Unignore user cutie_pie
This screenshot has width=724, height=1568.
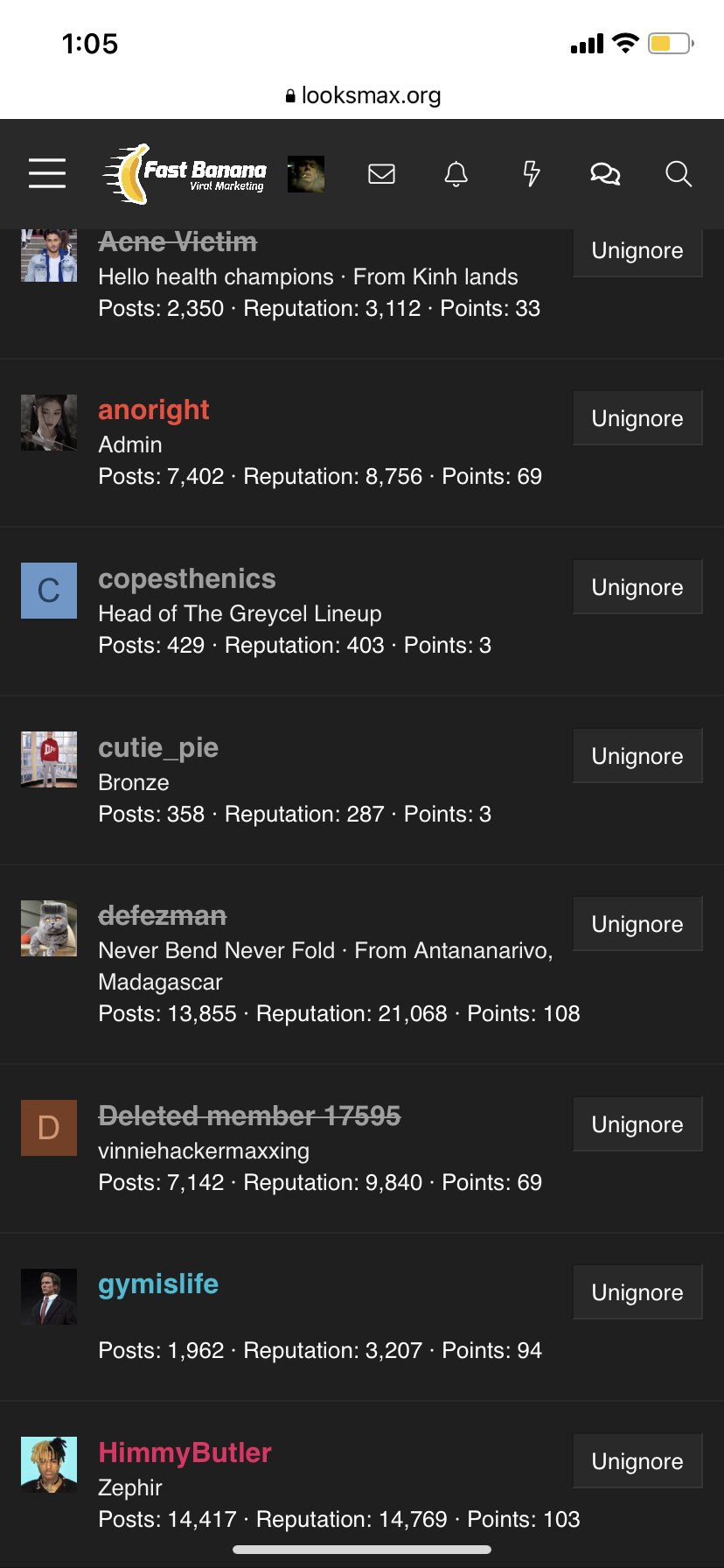(x=637, y=756)
